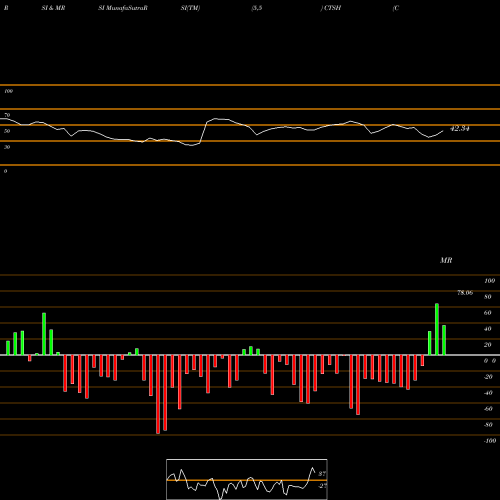Click the 'SI MunafaSutraR' header label
Viewport: 500px width, 500px height.
[x=123, y=8]
